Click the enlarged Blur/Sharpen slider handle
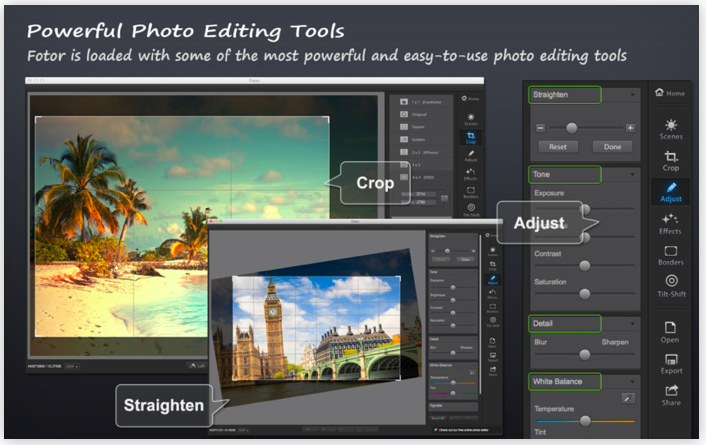This screenshot has height=445, width=706. coord(585,354)
